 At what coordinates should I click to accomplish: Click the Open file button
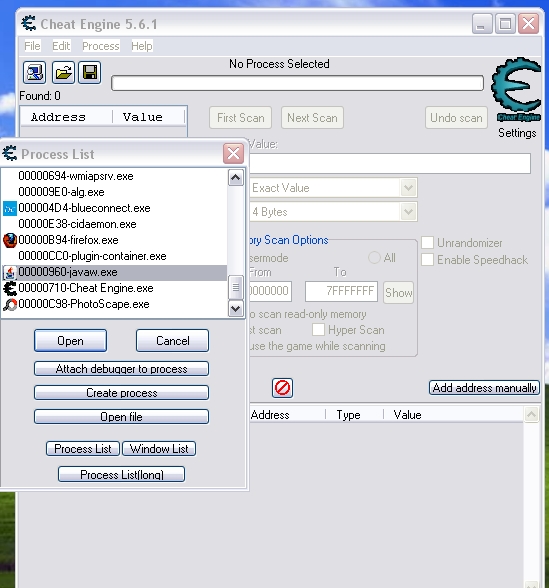122,417
